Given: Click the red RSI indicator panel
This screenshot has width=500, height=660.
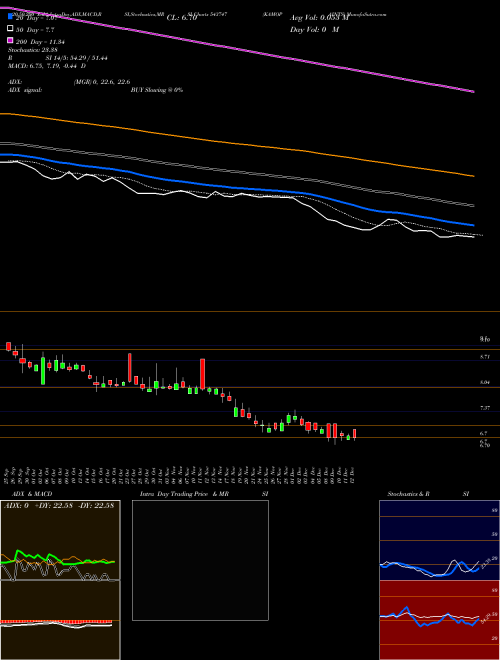Looking at the screenshot, I should [x=439, y=620].
